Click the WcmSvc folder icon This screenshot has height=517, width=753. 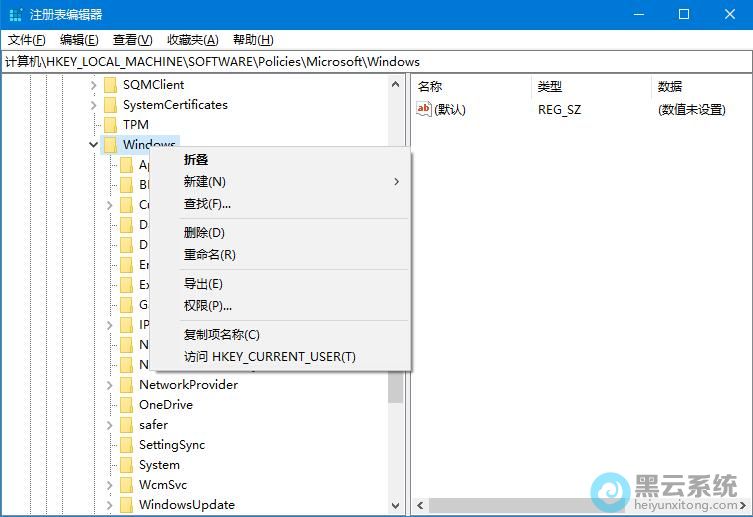click(x=126, y=485)
